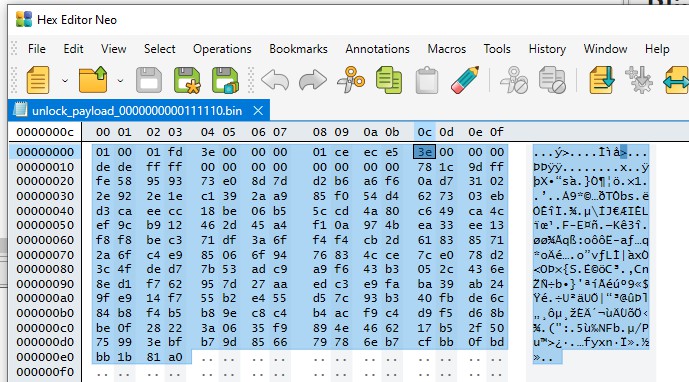The height and width of the screenshot is (382, 689).
Task: Click row address 000000e0
Action: (45, 357)
